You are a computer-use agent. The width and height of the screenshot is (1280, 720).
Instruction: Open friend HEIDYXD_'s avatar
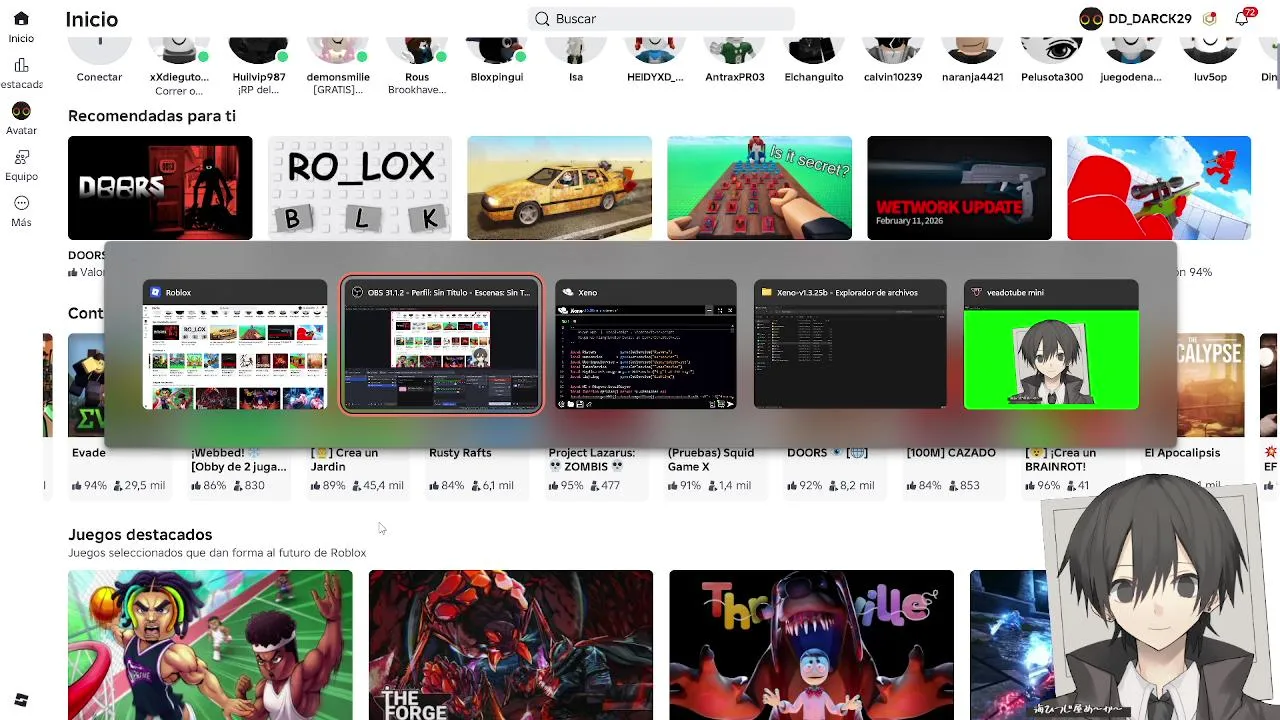[x=655, y=50]
